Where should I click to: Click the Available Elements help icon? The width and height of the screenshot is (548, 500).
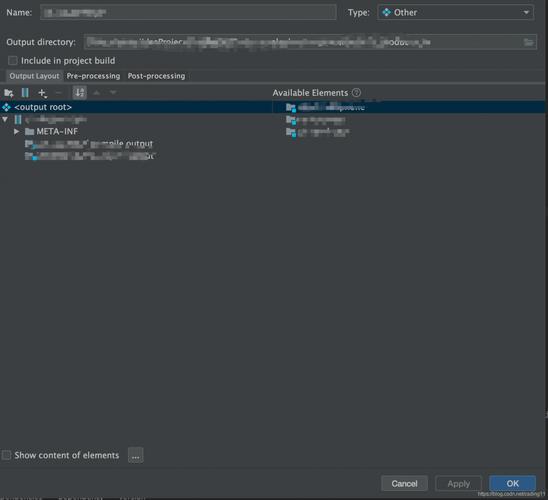point(356,93)
